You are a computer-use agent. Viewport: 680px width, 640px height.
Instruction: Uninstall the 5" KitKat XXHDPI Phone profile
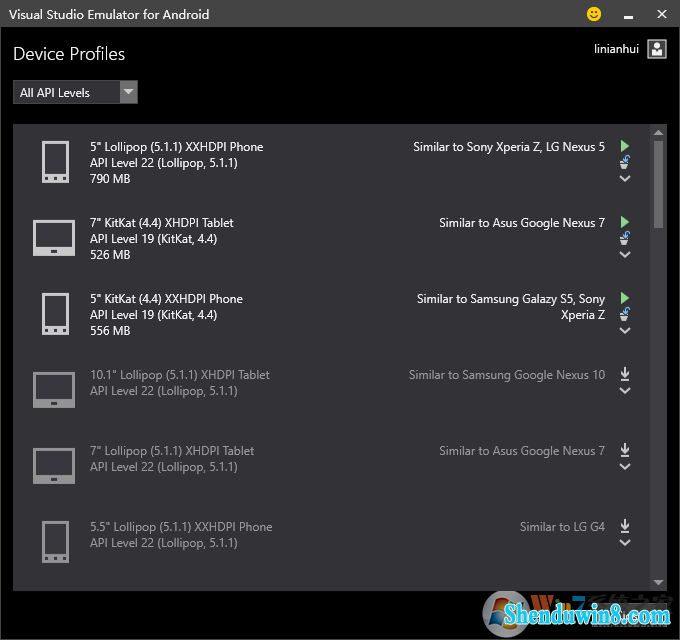tap(624, 314)
